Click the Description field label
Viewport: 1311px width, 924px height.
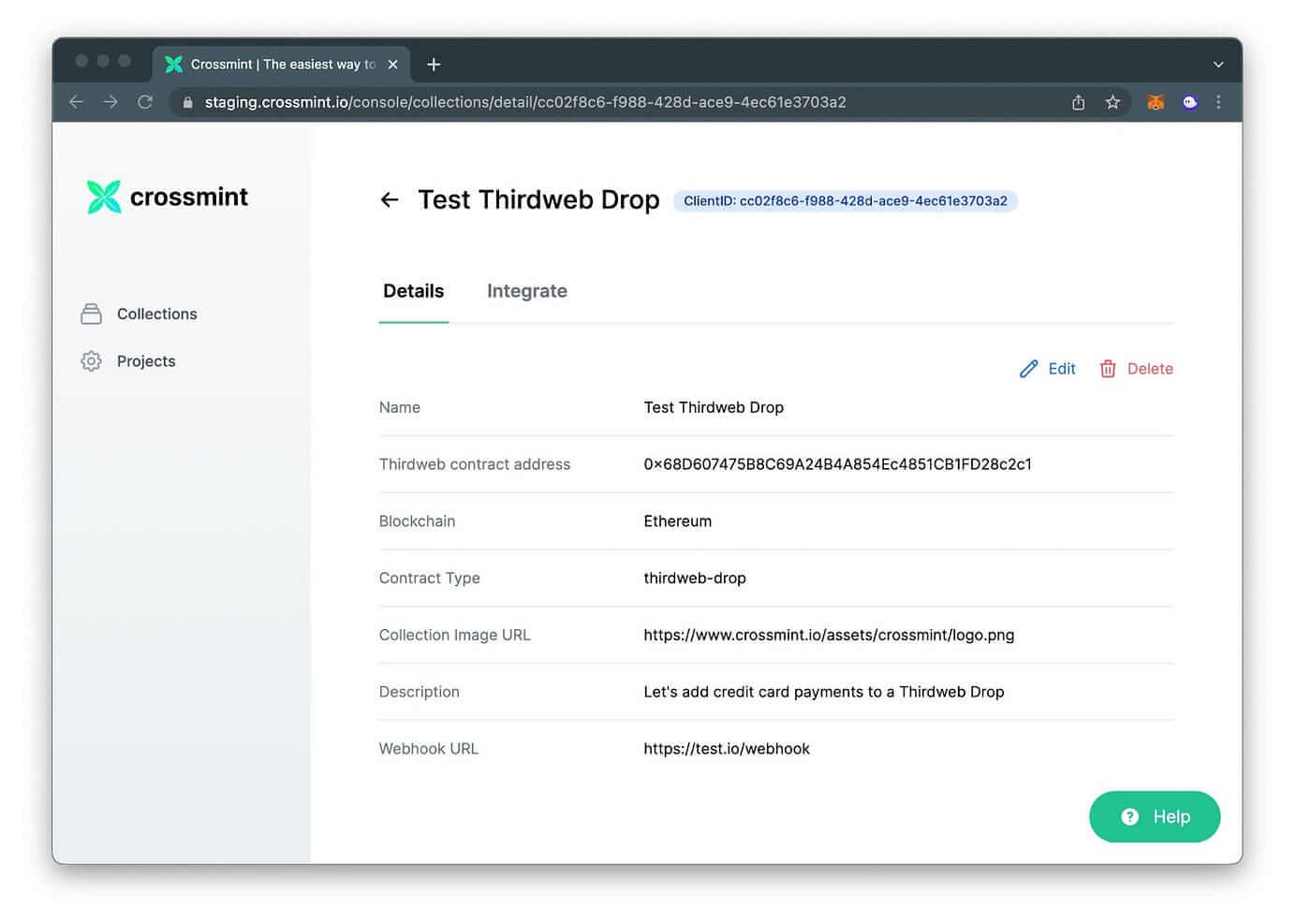[419, 692]
